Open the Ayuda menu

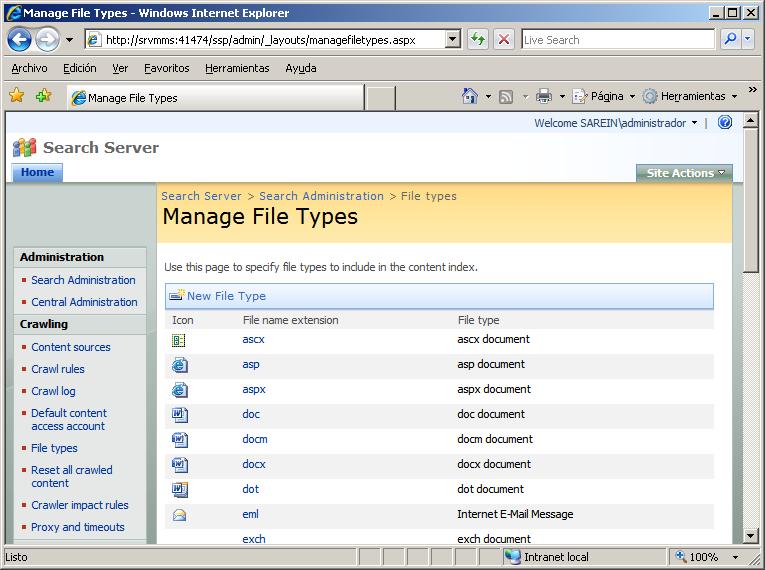click(301, 68)
